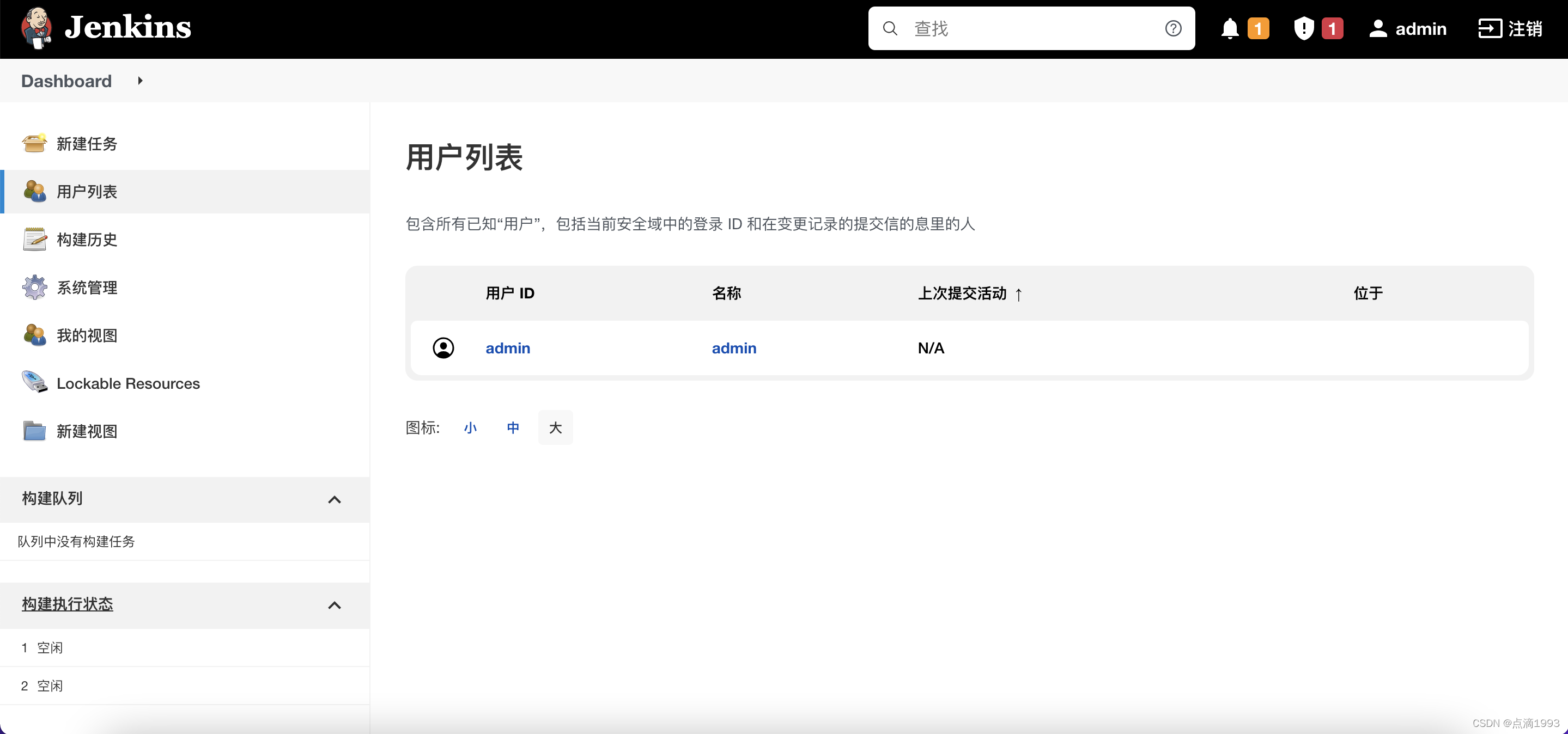
Task: Click the 构建历史 notepad icon
Action: tap(35, 240)
